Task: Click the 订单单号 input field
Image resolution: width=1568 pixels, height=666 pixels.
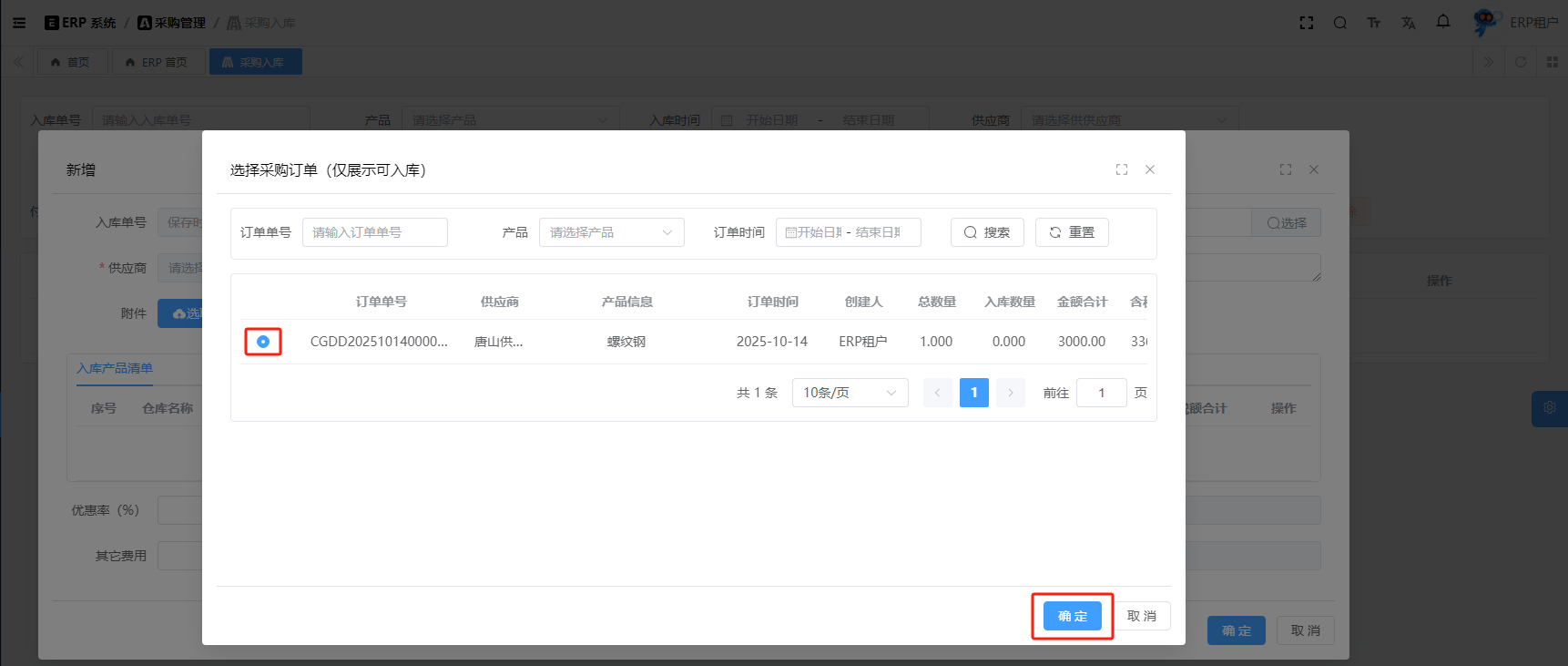Action: 375,232
